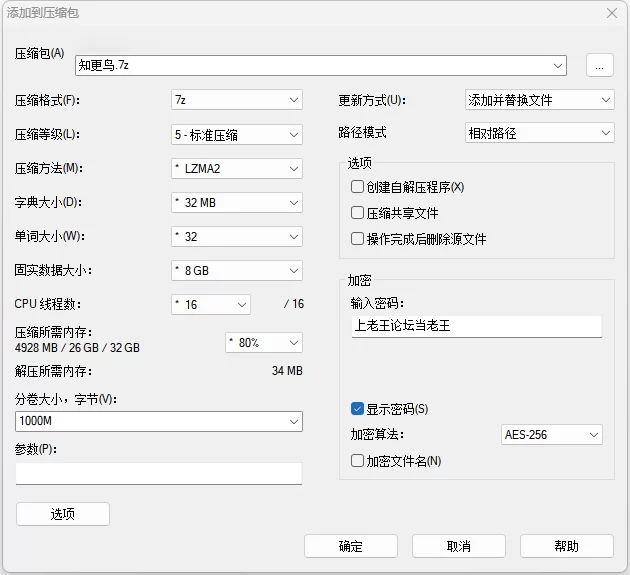Close the Add to Archive dialog

[x=612, y=13]
